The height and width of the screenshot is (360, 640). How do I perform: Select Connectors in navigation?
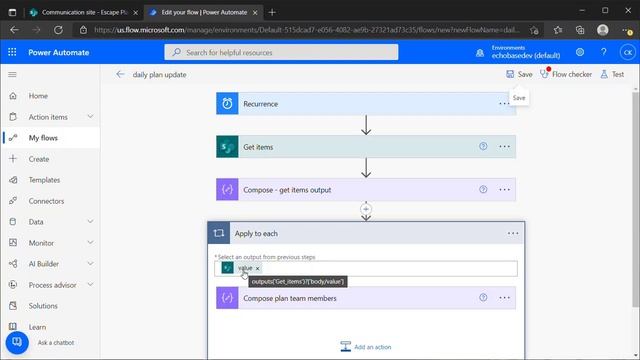[x=46, y=201]
